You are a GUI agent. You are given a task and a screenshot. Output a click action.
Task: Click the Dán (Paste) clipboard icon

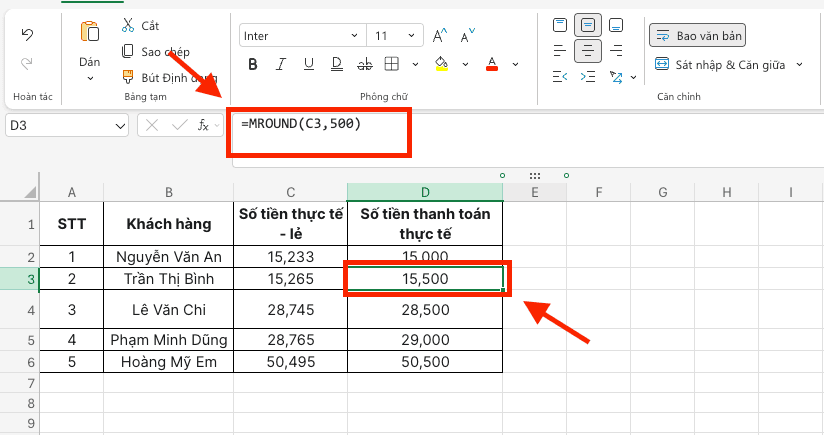pos(90,32)
